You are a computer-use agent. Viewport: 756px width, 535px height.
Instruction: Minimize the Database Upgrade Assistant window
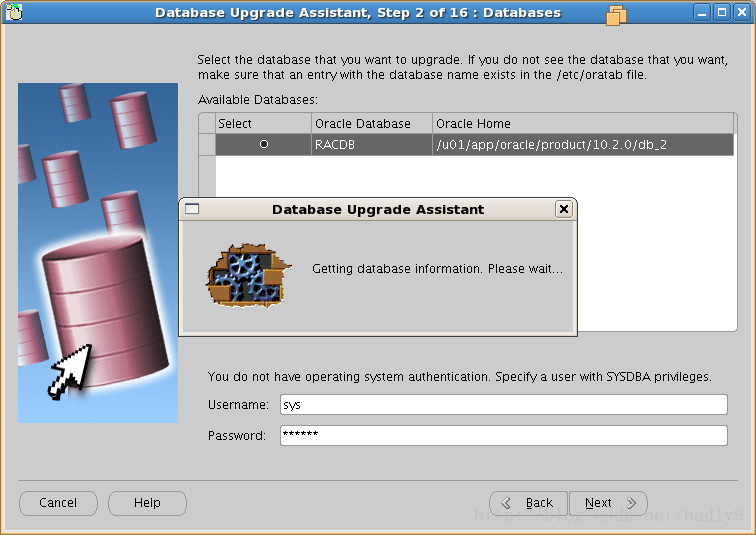(x=702, y=12)
